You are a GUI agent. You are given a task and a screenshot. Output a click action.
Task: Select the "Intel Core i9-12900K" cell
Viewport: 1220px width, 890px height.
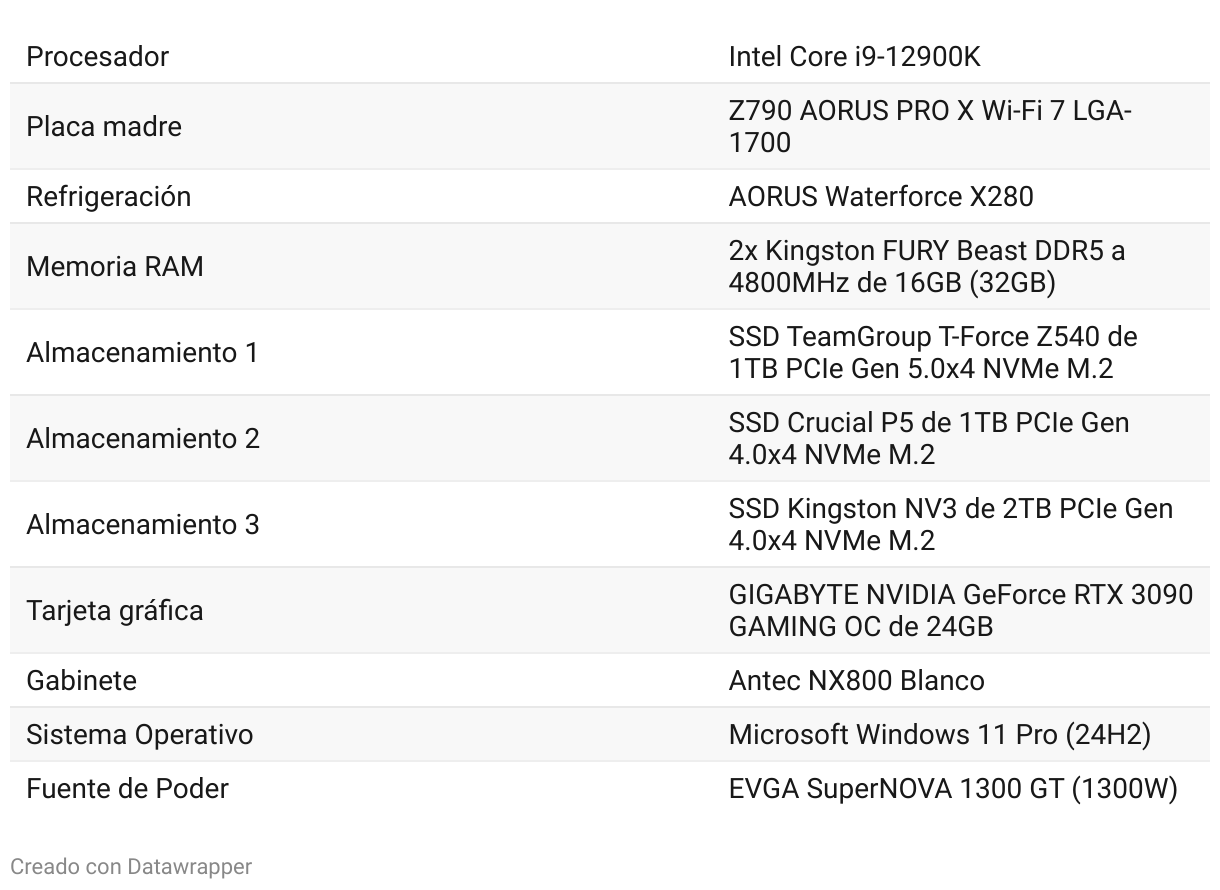[854, 57]
